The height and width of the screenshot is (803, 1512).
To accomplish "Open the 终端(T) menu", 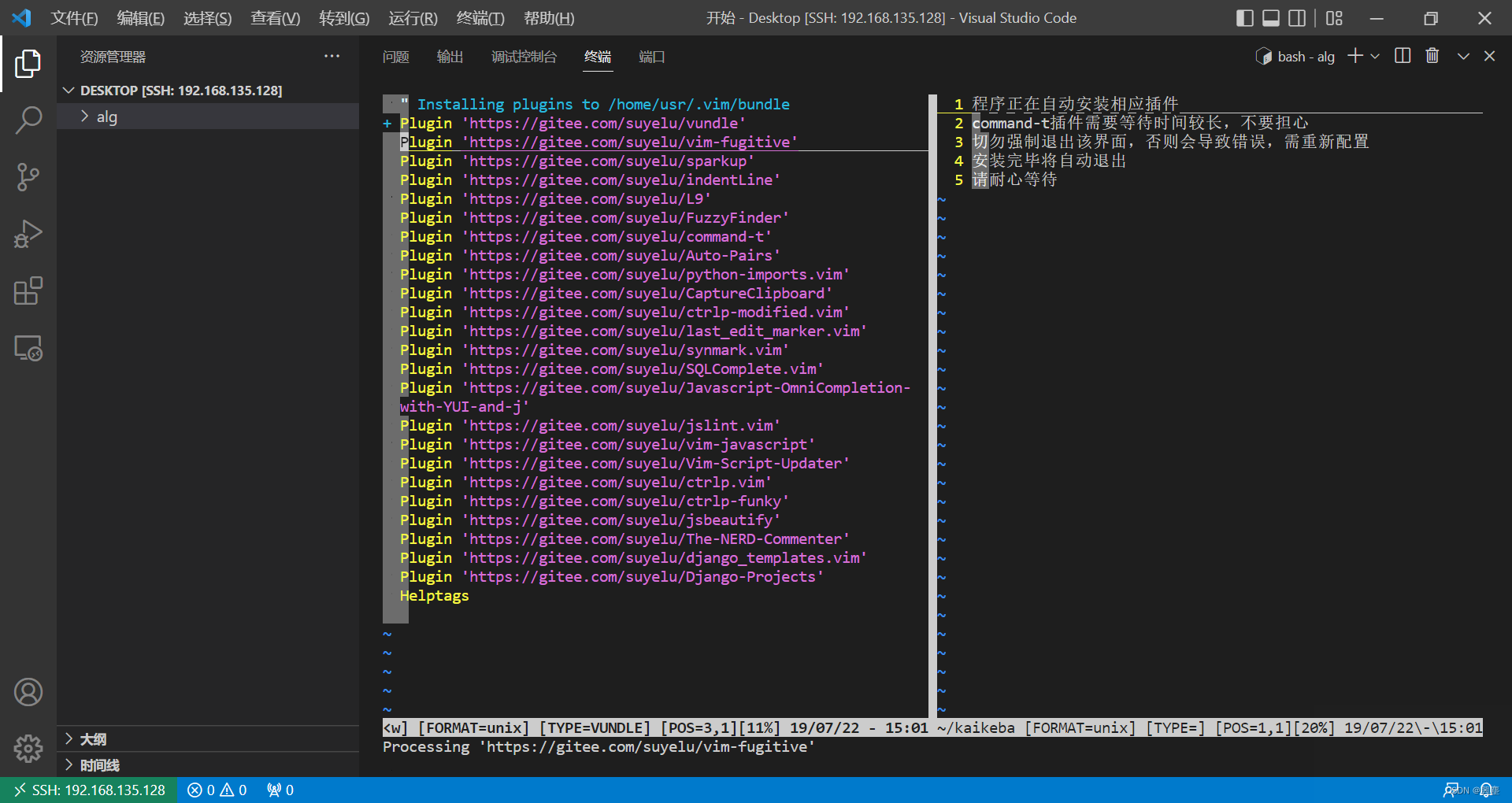I will point(480,18).
